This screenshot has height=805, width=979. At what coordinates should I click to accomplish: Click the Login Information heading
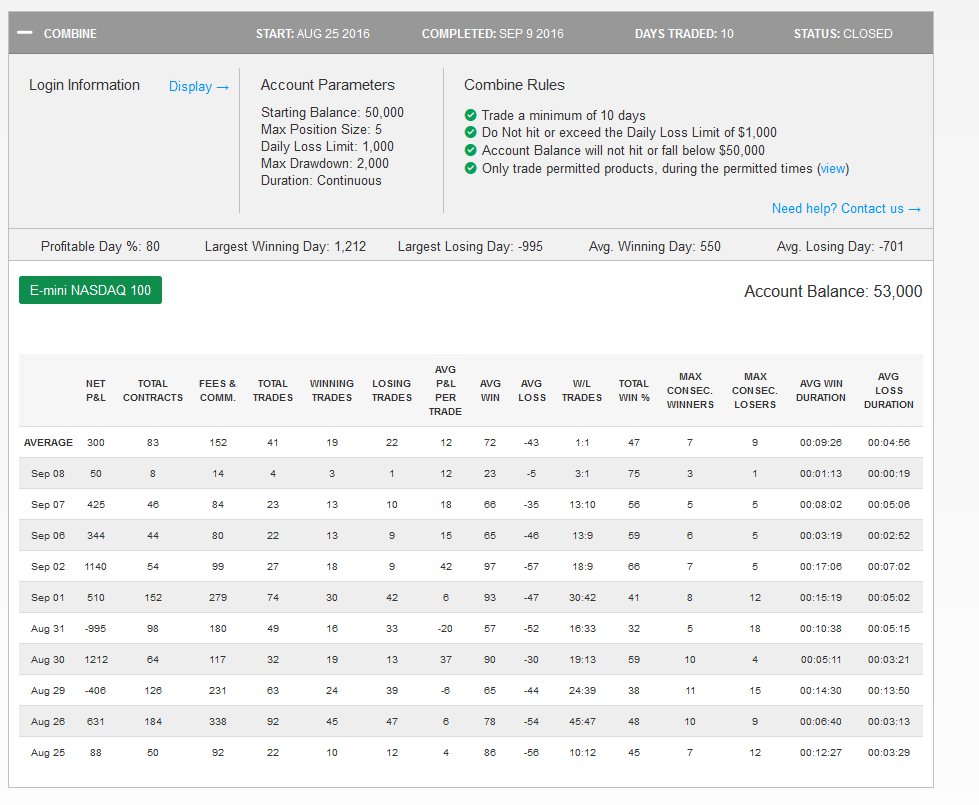(84, 85)
